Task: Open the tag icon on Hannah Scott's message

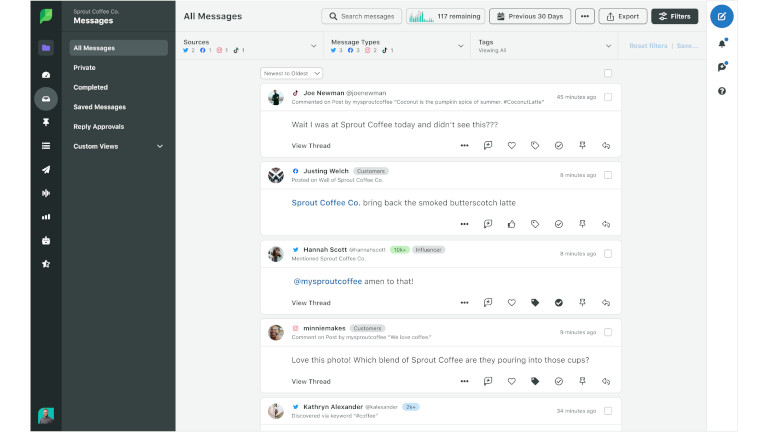Action: [535, 303]
